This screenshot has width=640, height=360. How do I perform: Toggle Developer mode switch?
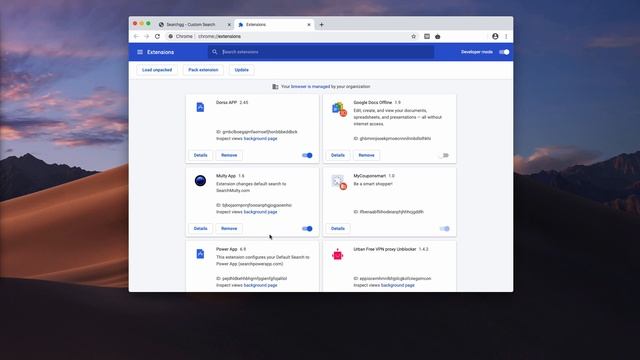(x=504, y=52)
